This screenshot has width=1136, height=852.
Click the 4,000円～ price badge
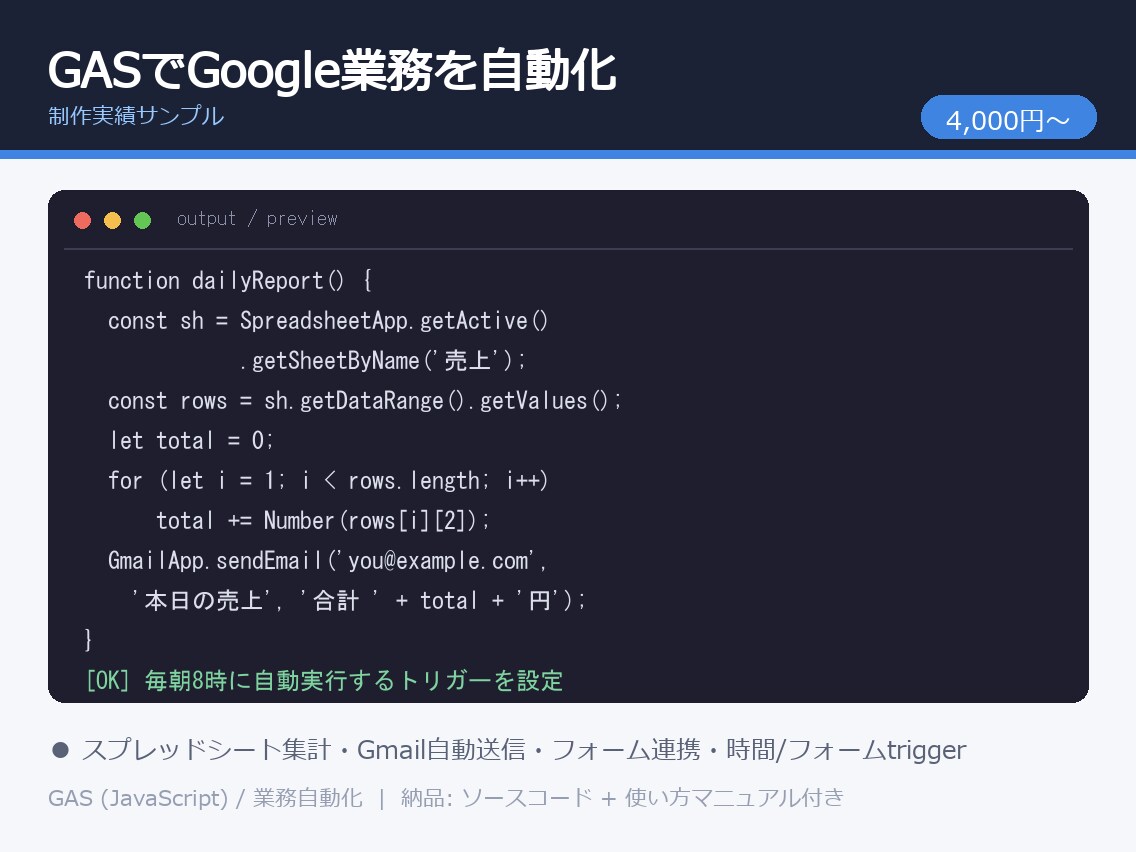pyautogui.click(x=1008, y=117)
